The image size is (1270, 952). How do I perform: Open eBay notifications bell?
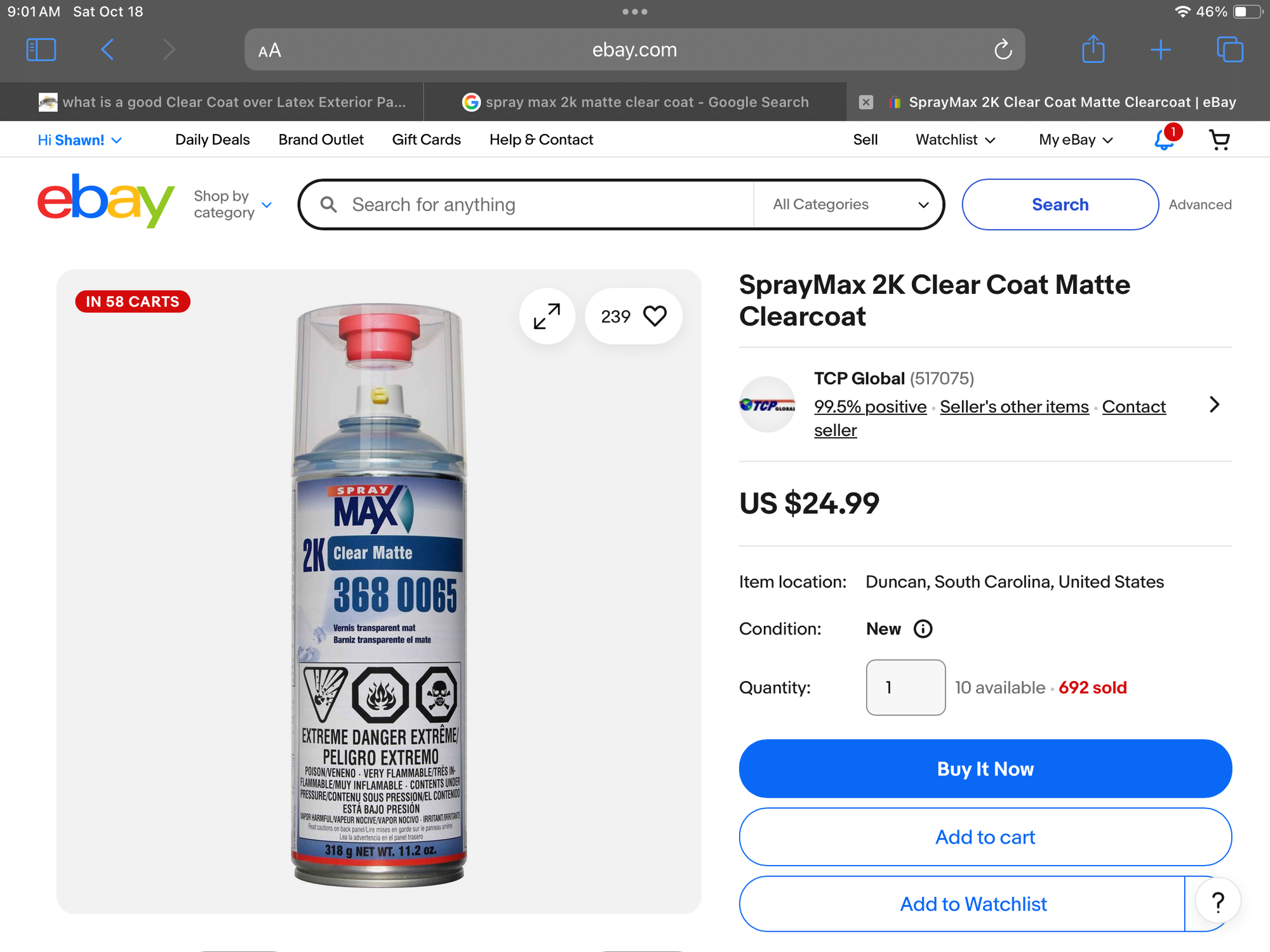click(x=1164, y=140)
